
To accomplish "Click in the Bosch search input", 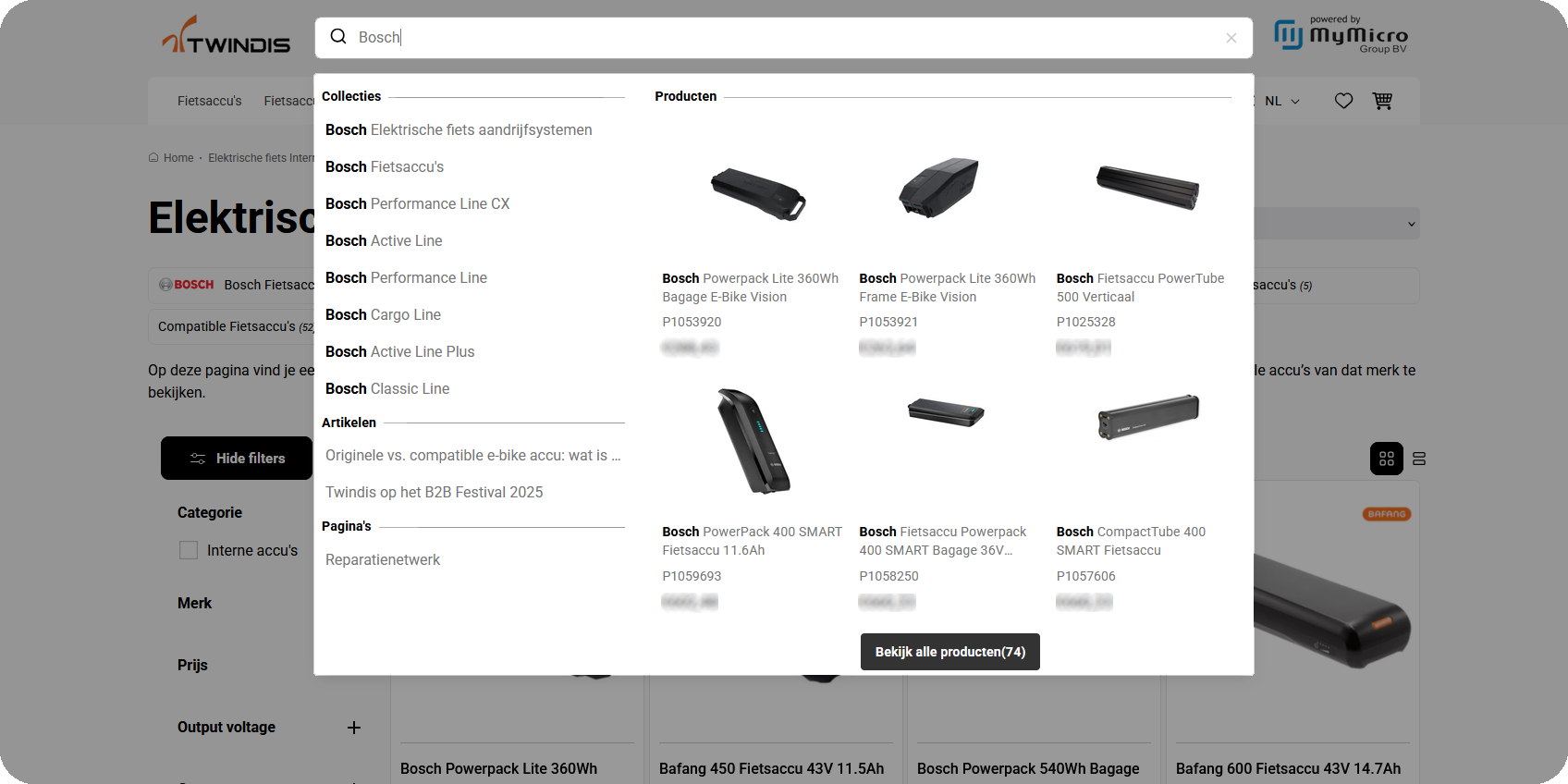I will click(786, 38).
